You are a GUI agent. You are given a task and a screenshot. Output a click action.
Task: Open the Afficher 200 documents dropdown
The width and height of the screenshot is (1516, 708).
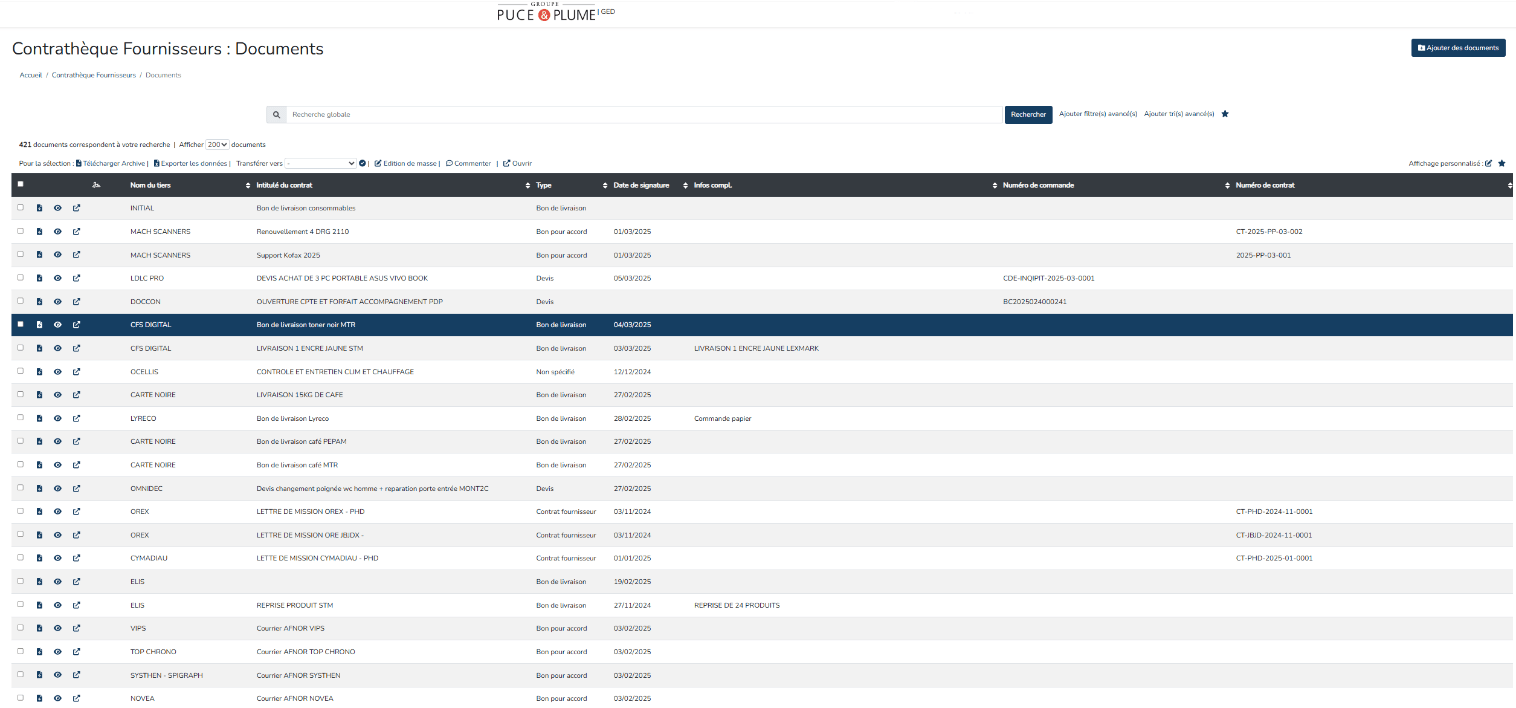217,145
